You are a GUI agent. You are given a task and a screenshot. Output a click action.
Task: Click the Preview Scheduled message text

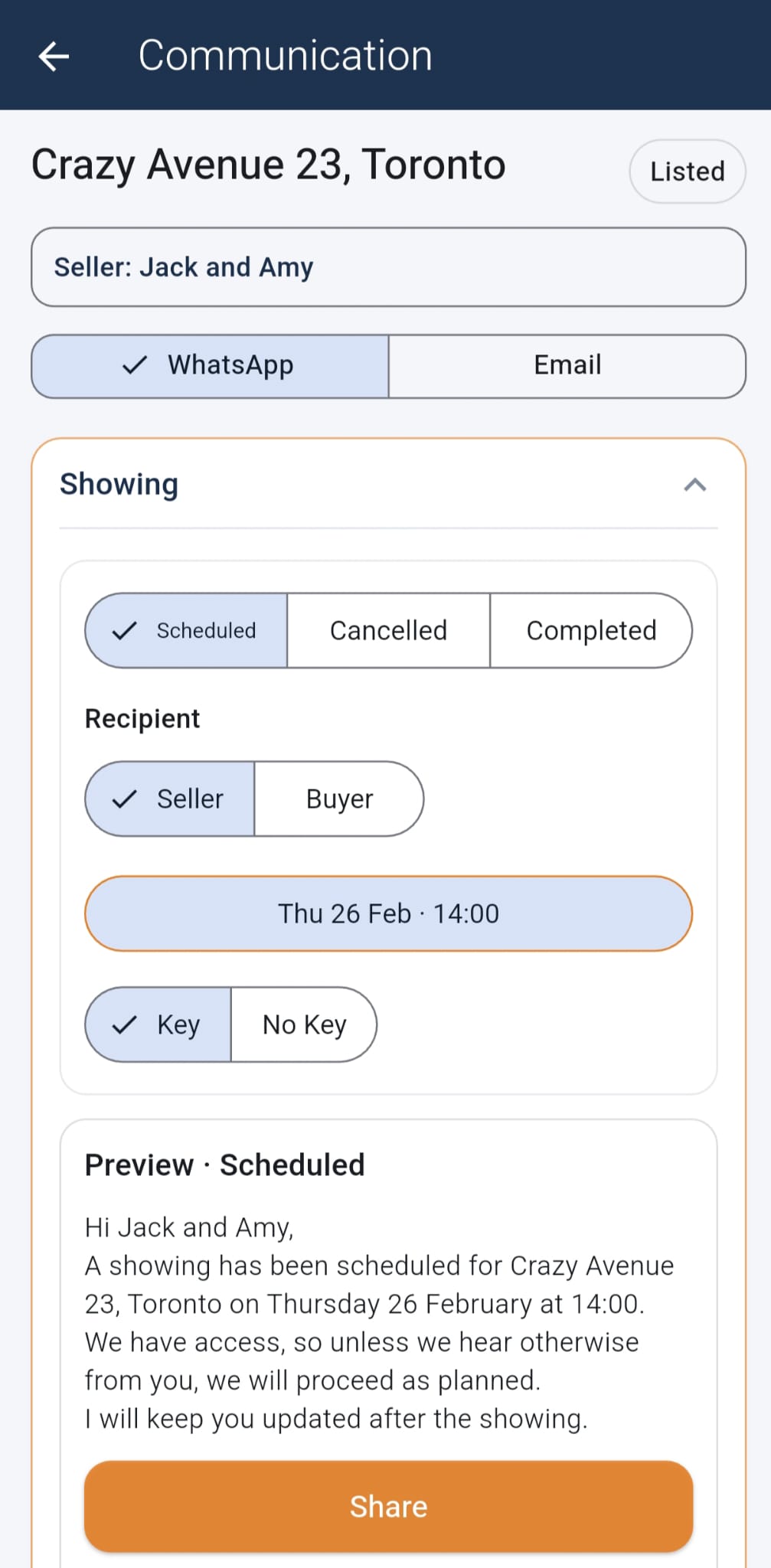224,1164
